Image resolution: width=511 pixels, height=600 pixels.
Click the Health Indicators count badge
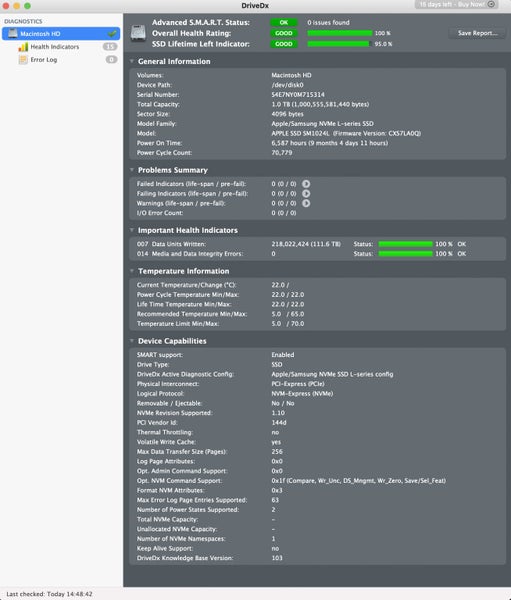110,47
